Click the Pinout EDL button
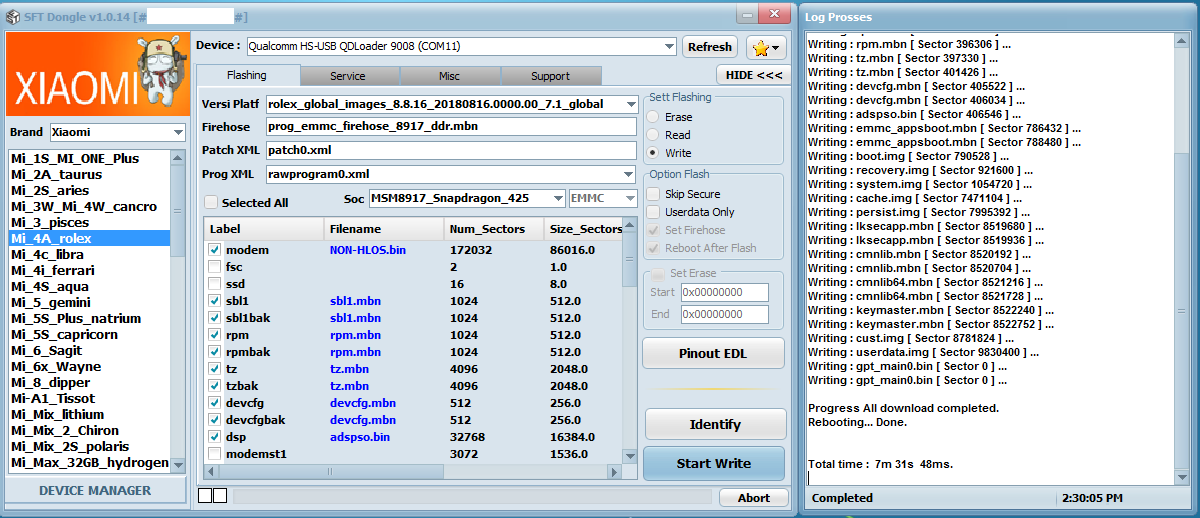This screenshot has width=1200, height=518. (x=713, y=353)
